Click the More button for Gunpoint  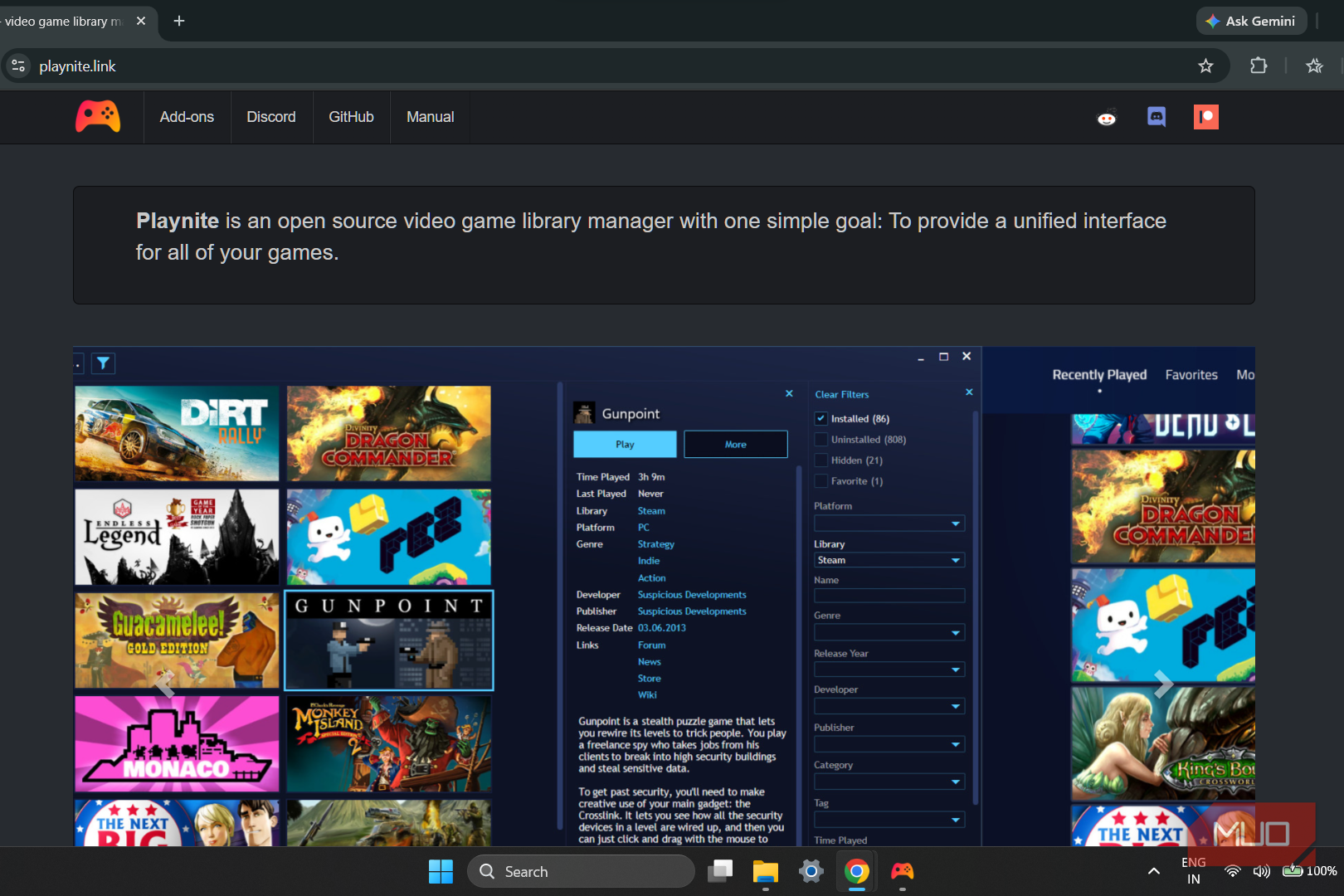736,445
